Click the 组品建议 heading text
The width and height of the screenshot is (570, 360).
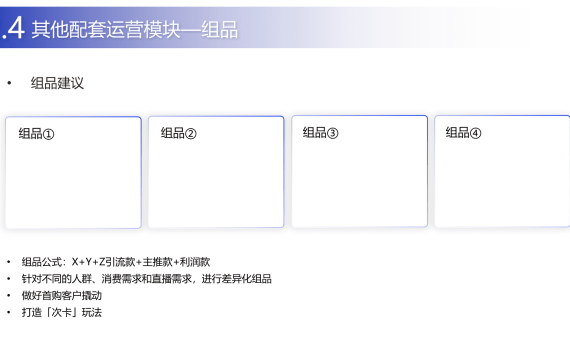point(57,83)
